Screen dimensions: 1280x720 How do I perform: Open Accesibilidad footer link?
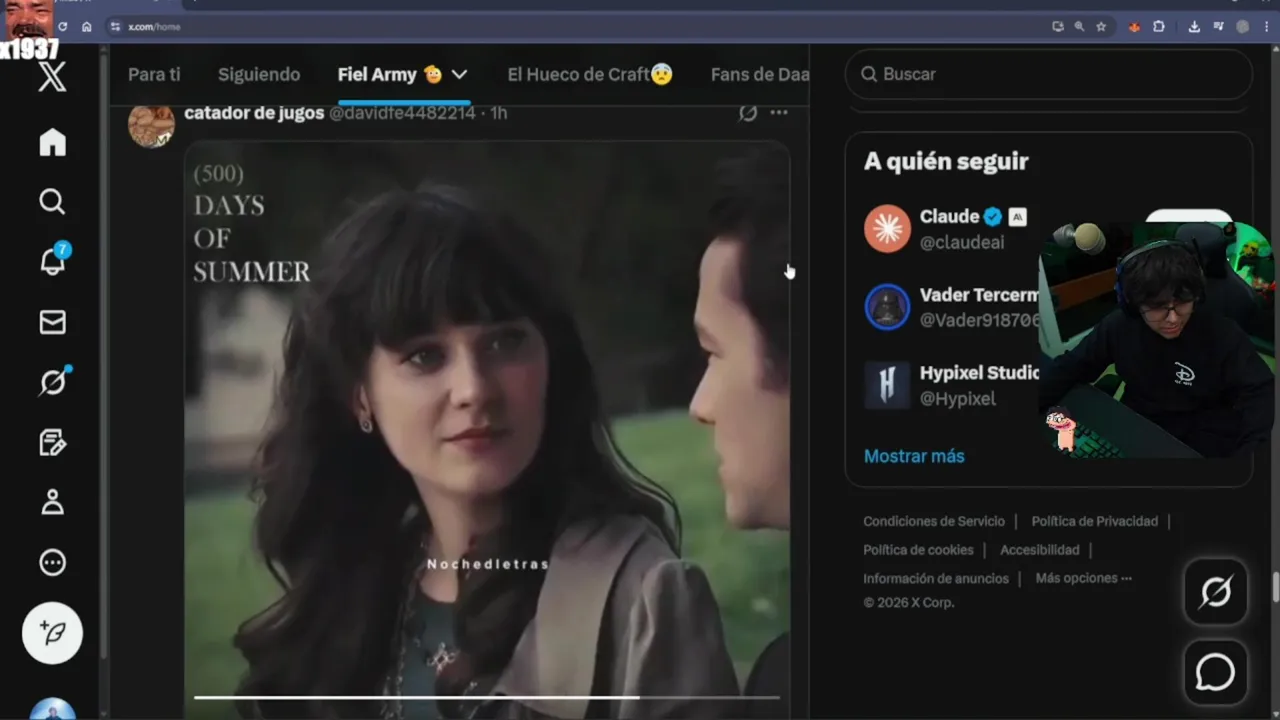(1040, 550)
